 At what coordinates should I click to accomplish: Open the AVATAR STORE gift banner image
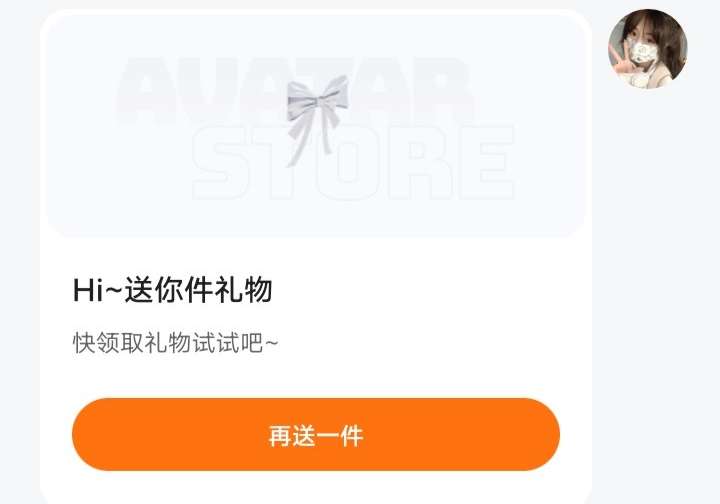click(x=316, y=126)
